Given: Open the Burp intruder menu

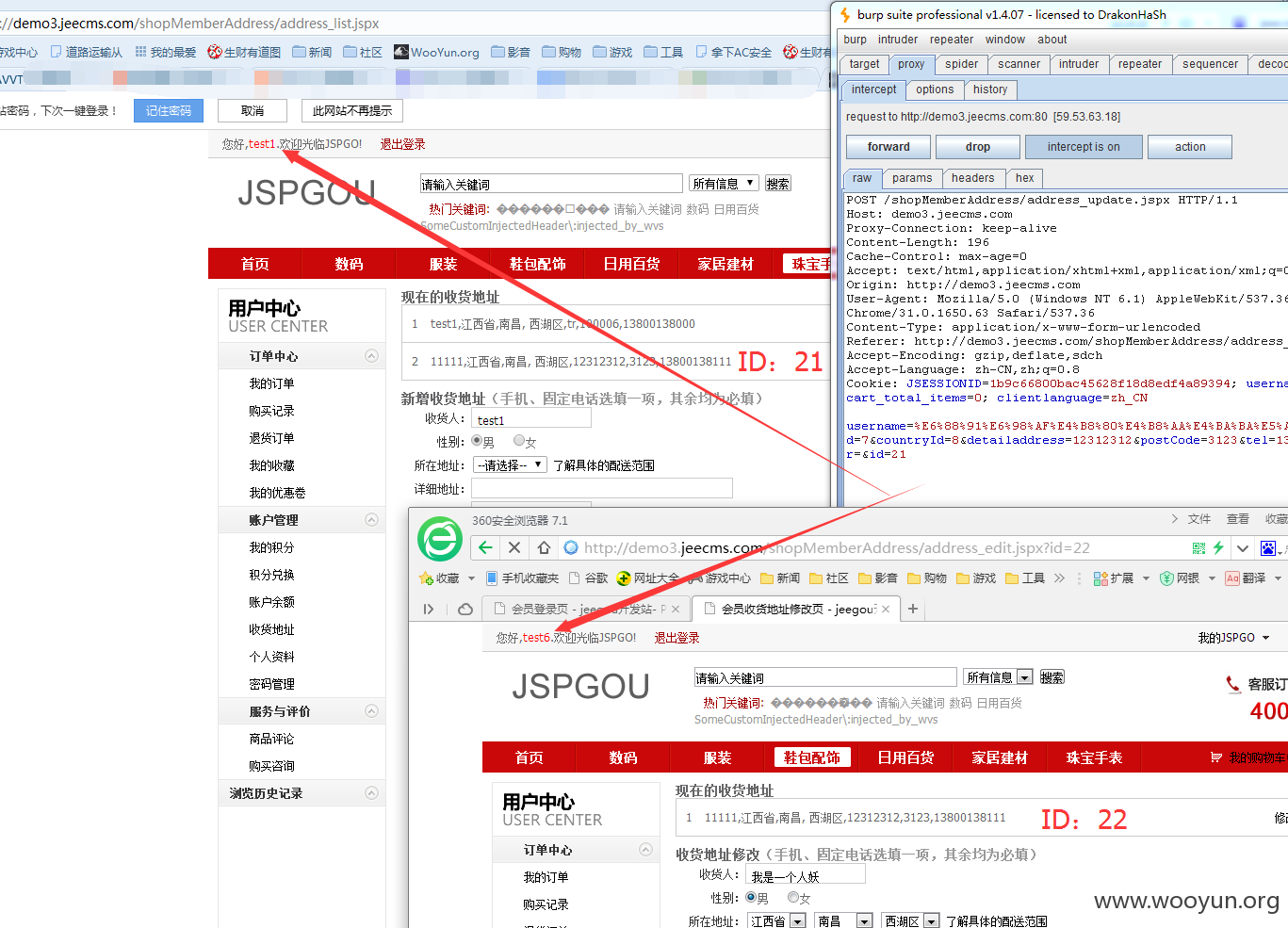Looking at the screenshot, I should click(x=898, y=40).
